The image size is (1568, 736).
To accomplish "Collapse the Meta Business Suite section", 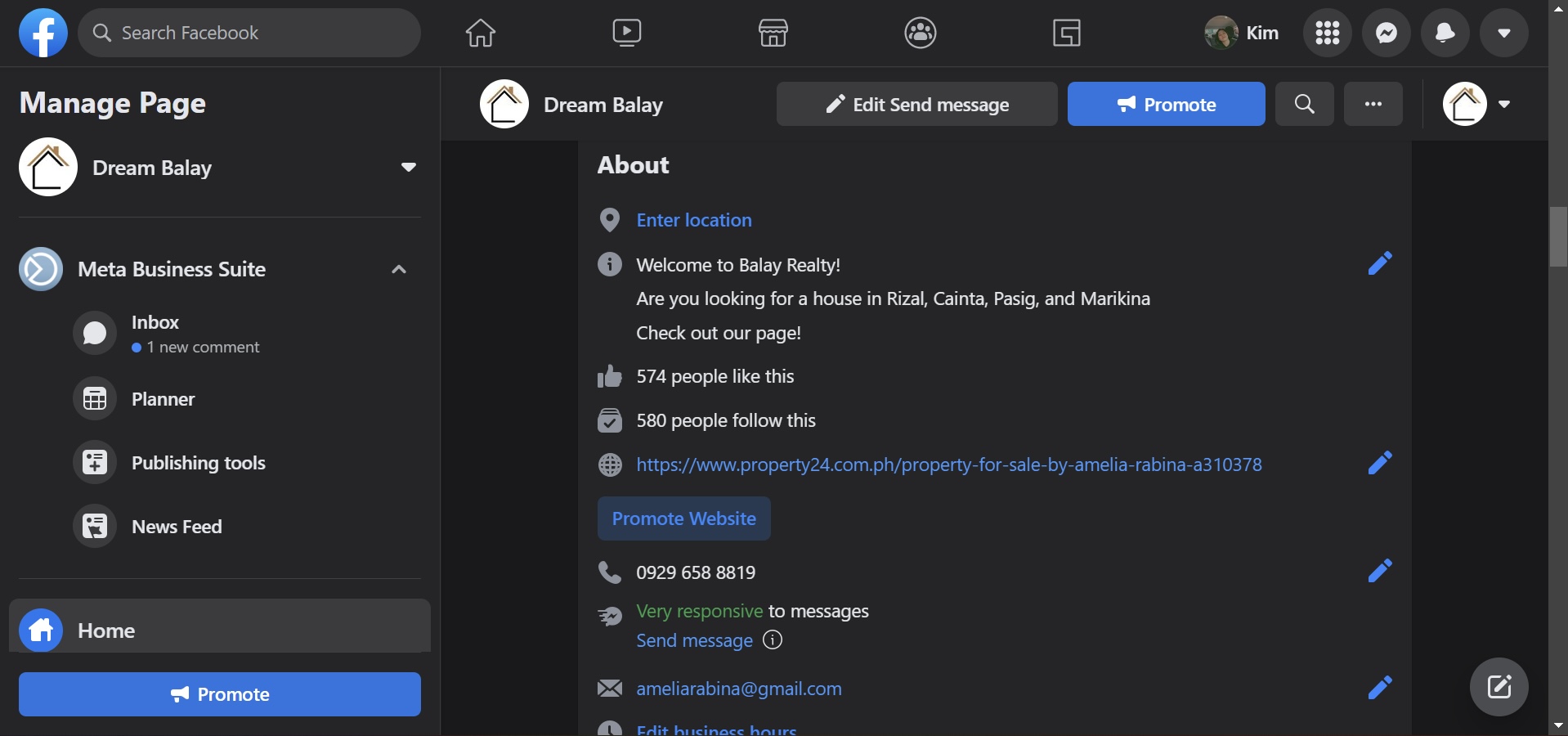I will pyautogui.click(x=399, y=270).
